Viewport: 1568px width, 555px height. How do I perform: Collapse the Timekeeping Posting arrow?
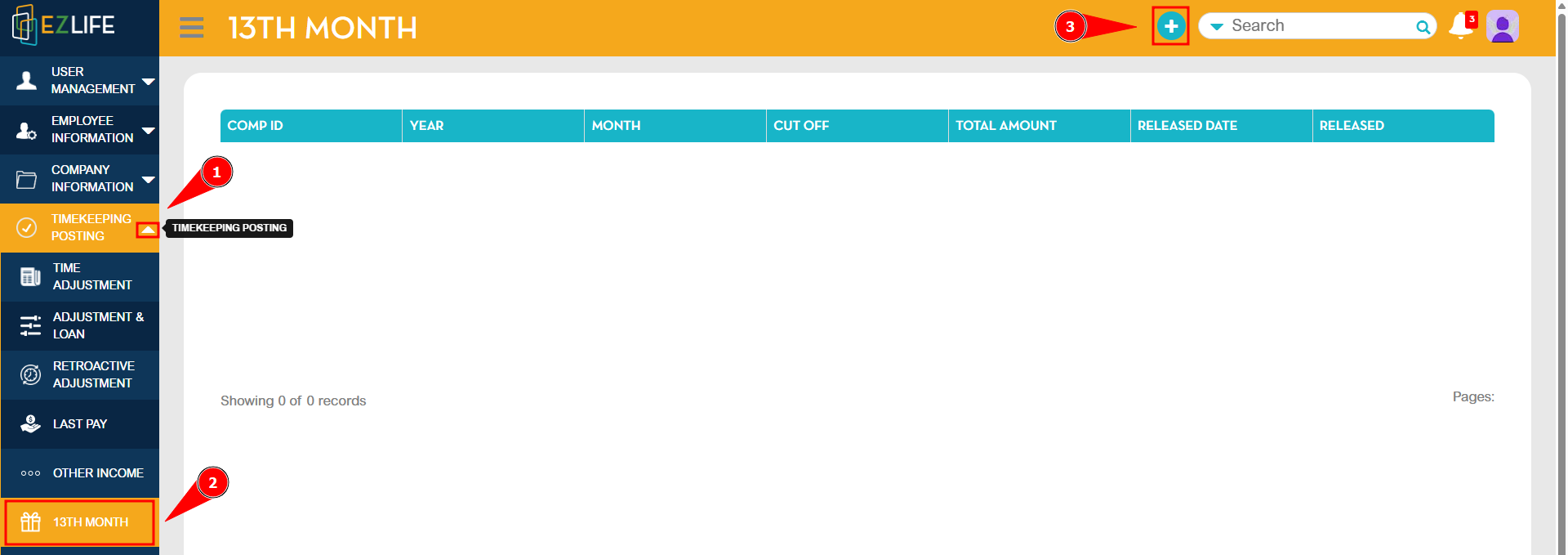tap(148, 231)
